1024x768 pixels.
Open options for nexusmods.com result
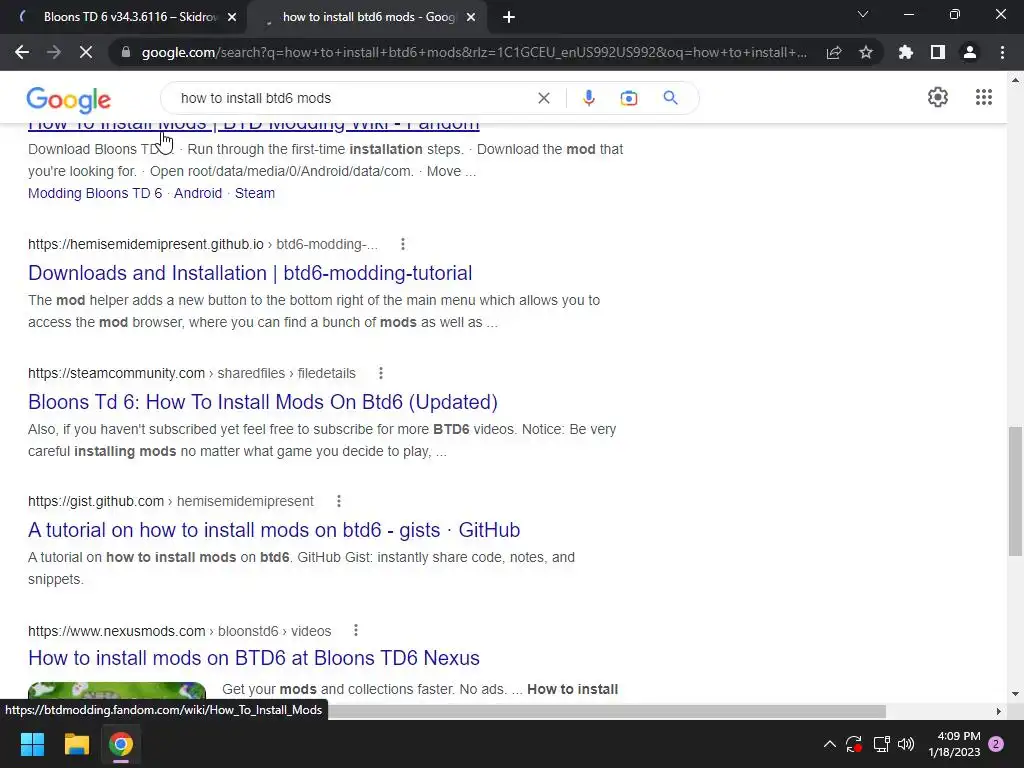click(x=356, y=630)
